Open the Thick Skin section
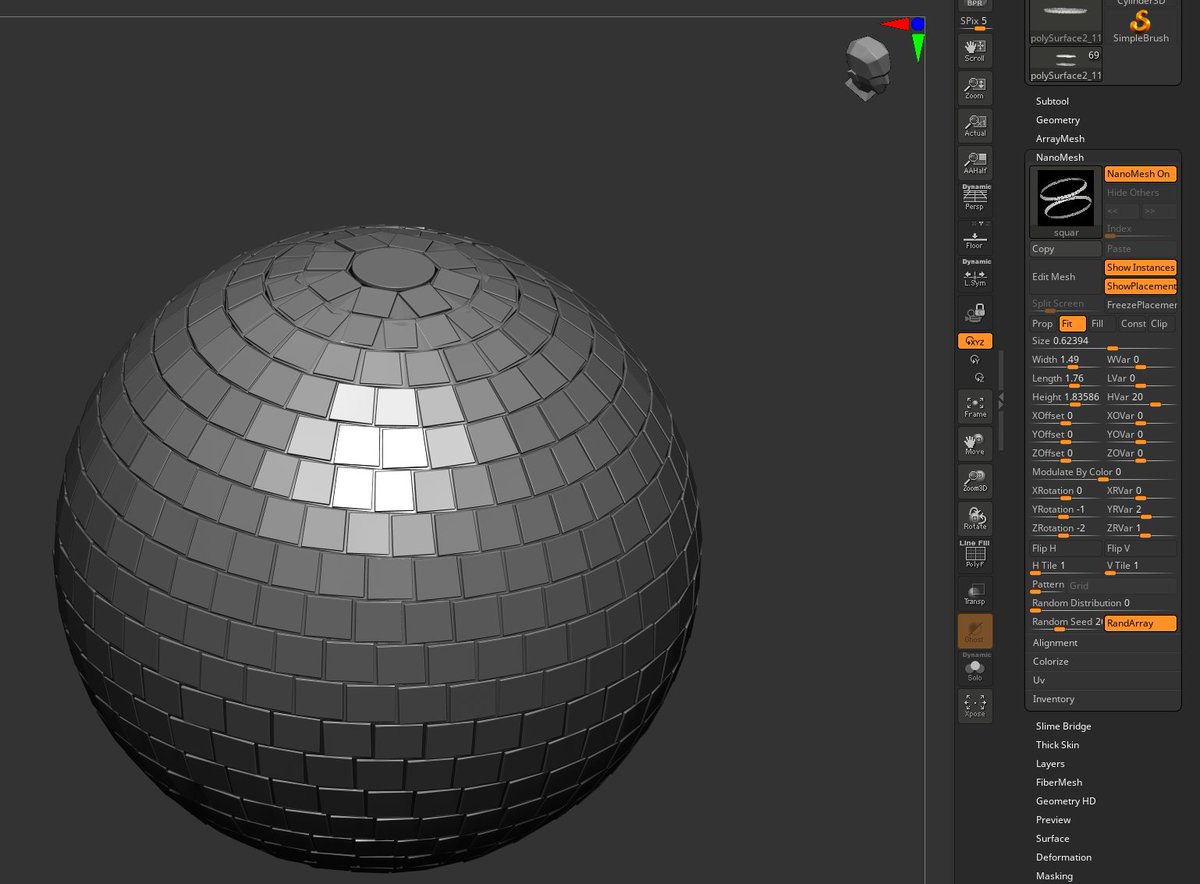 click(x=1057, y=745)
